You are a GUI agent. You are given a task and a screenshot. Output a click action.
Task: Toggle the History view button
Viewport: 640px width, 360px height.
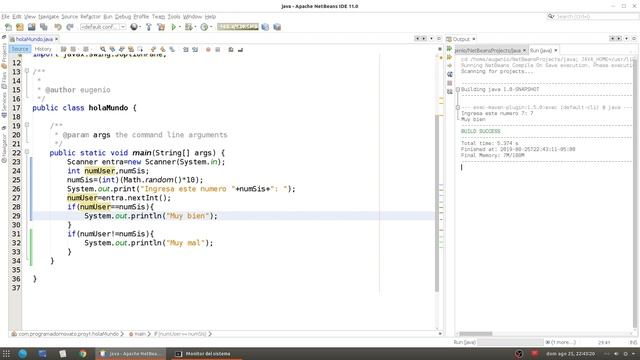(43, 49)
